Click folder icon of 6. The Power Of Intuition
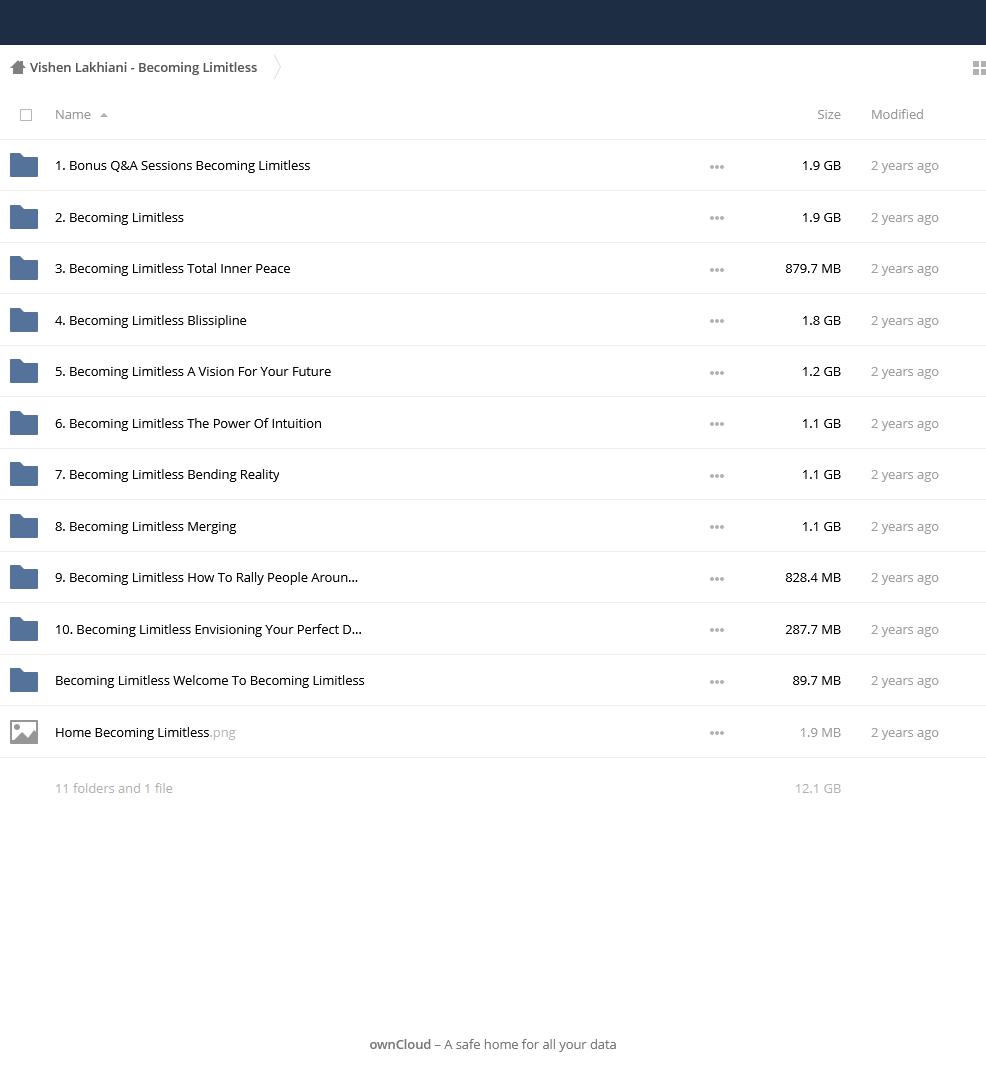The width and height of the screenshot is (986, 1074). click(x=24, y=423)
